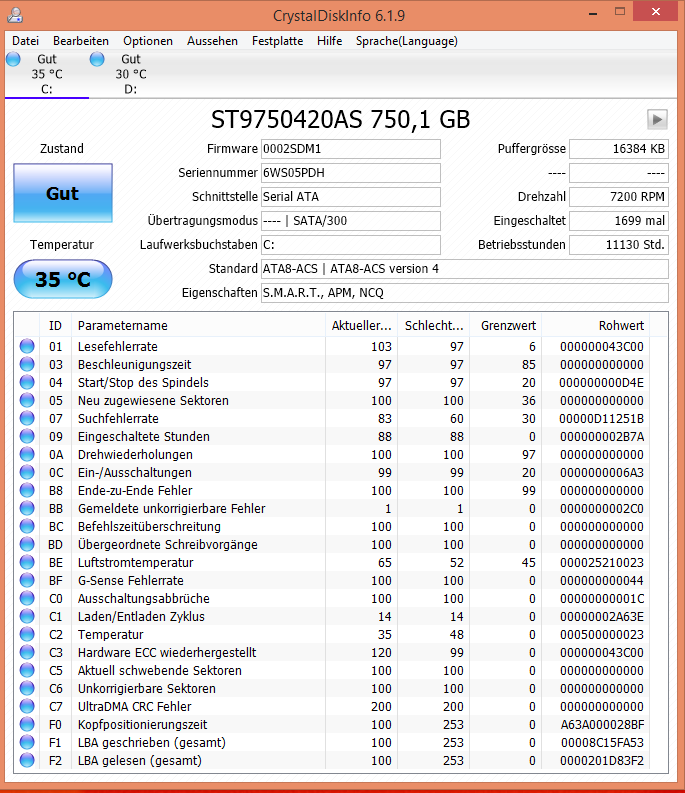Click status orb for UltraDMA CRC Fehler
This screenshot has width=685, height=793.
pos(27,707)
